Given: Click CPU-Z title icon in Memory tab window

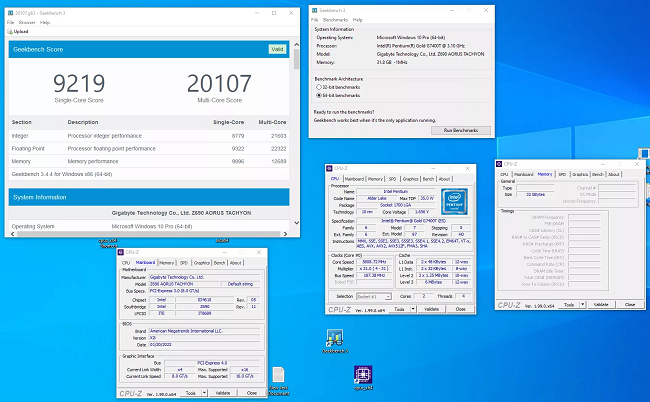Looking at the screenshot, I should click(x=500, y=164).
